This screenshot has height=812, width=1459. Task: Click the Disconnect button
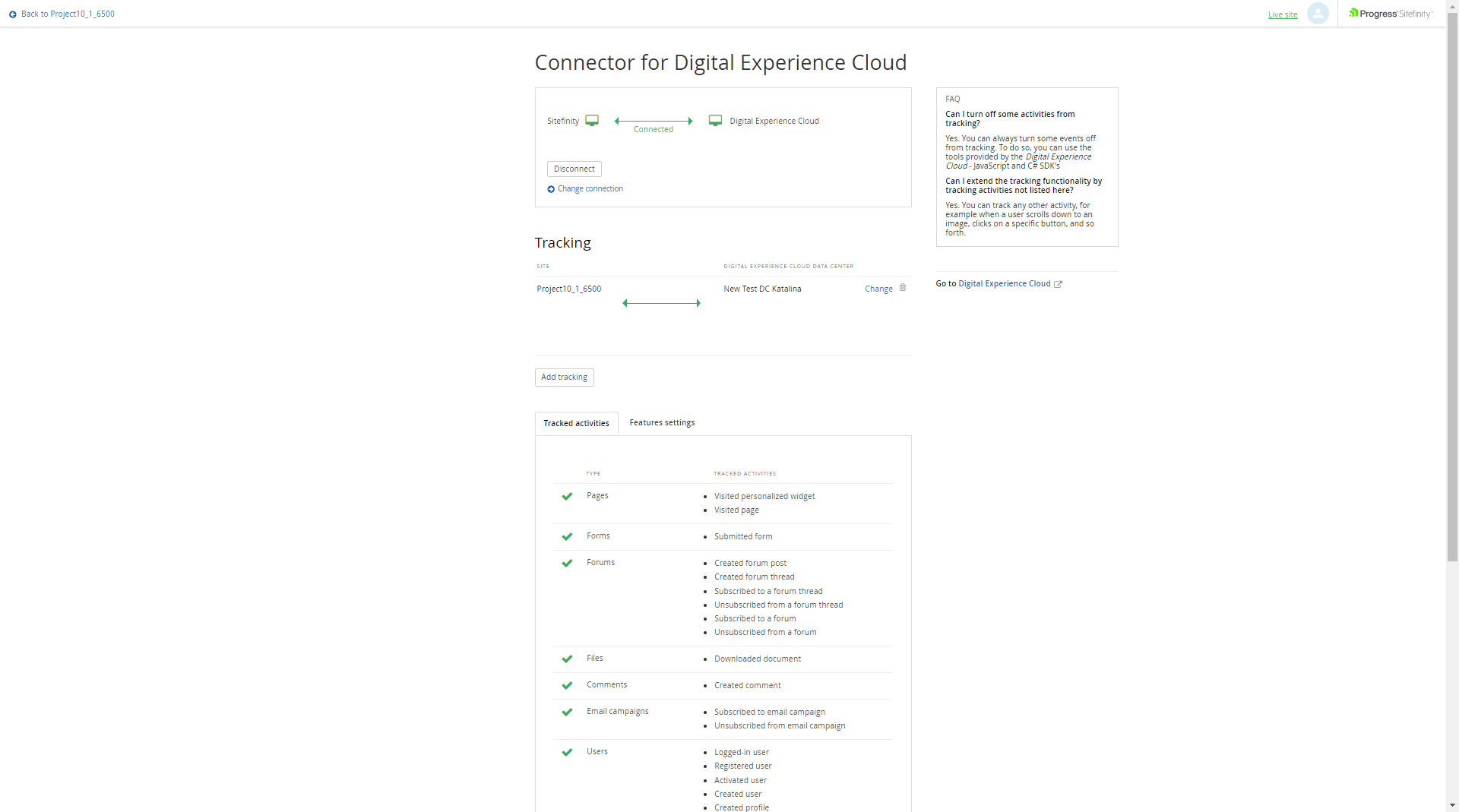tap(574, 169)
